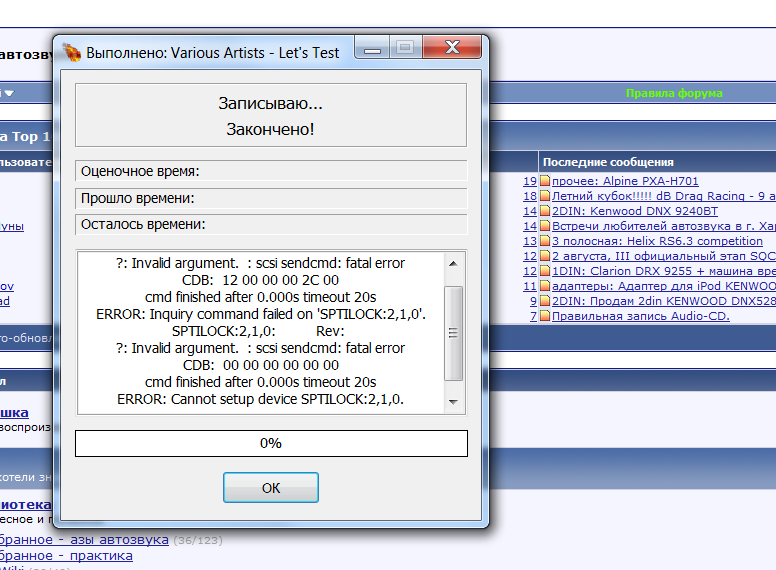Click post icon beside Kenwood DNX 9240BT thread
This screenshot has height=570, width=776.
[545, 212]
